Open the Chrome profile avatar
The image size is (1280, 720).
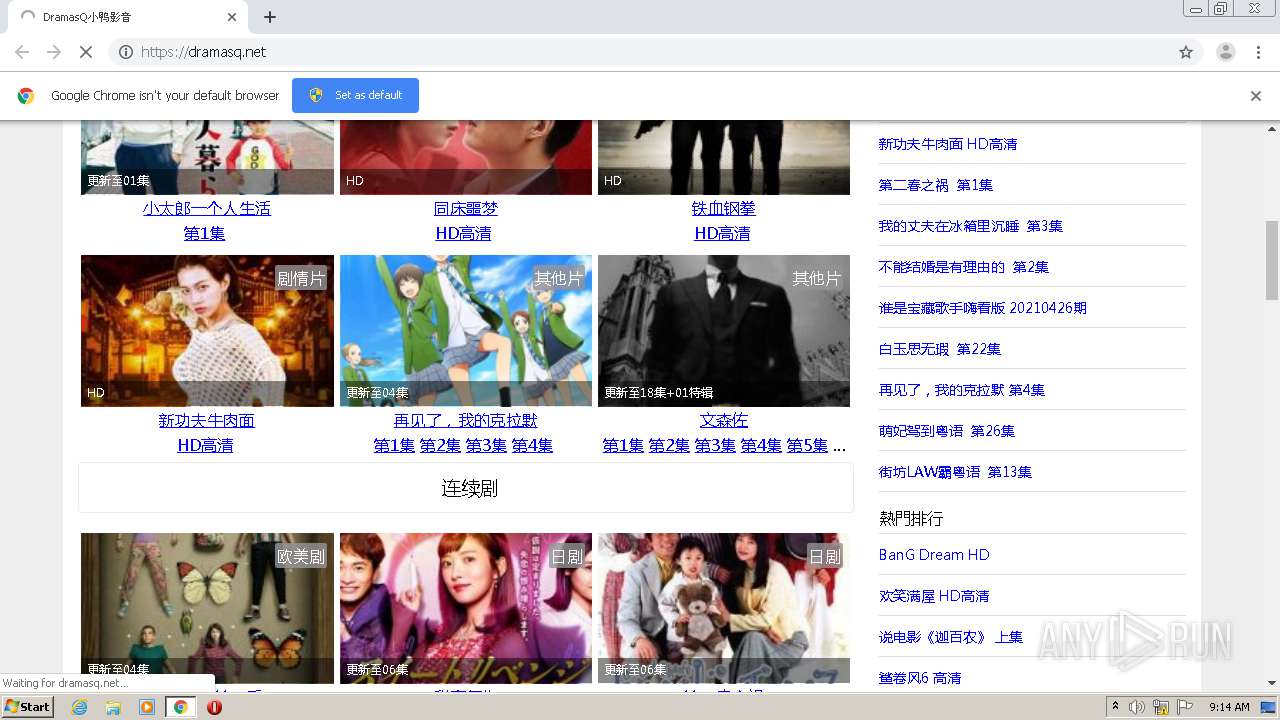tap(1225, 52)
